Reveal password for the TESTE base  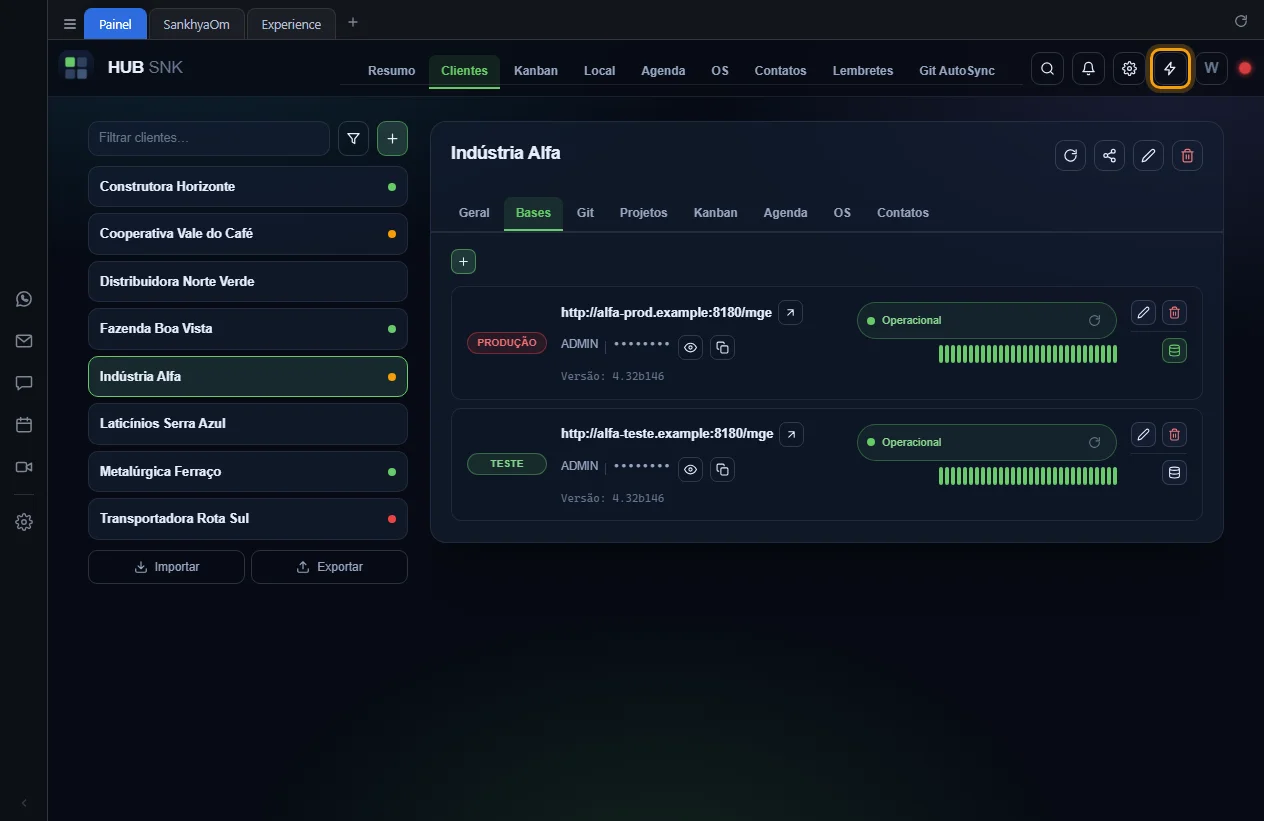(x=690, y=470)
